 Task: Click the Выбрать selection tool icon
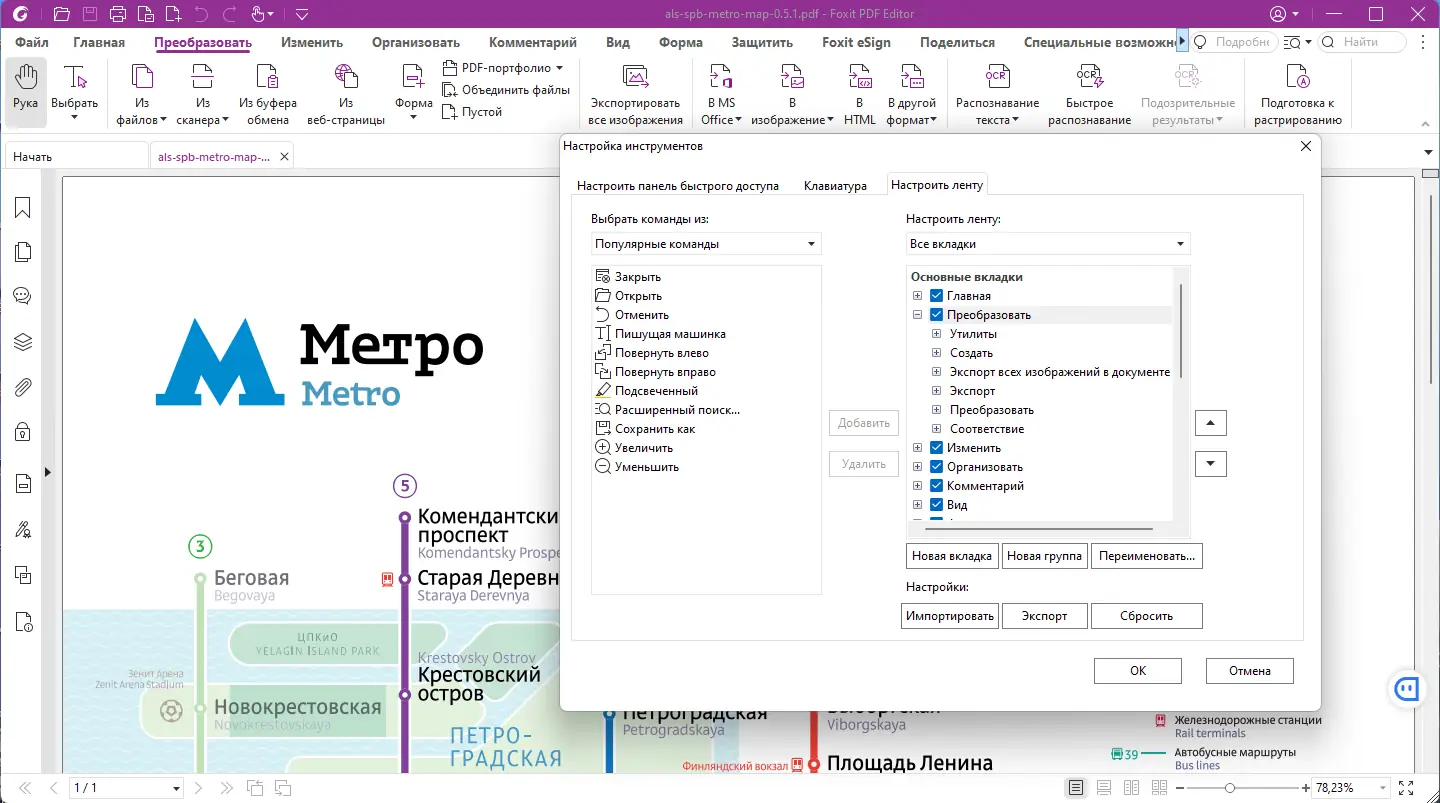coord(74,78)
